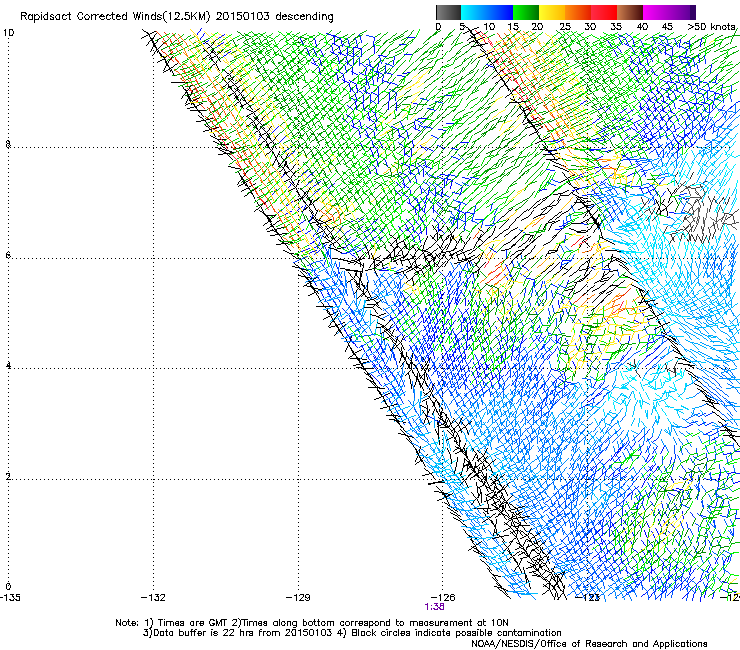The image size is (740, 650).
Task: Click legend tick label '20'
Action: click(538, 27)
